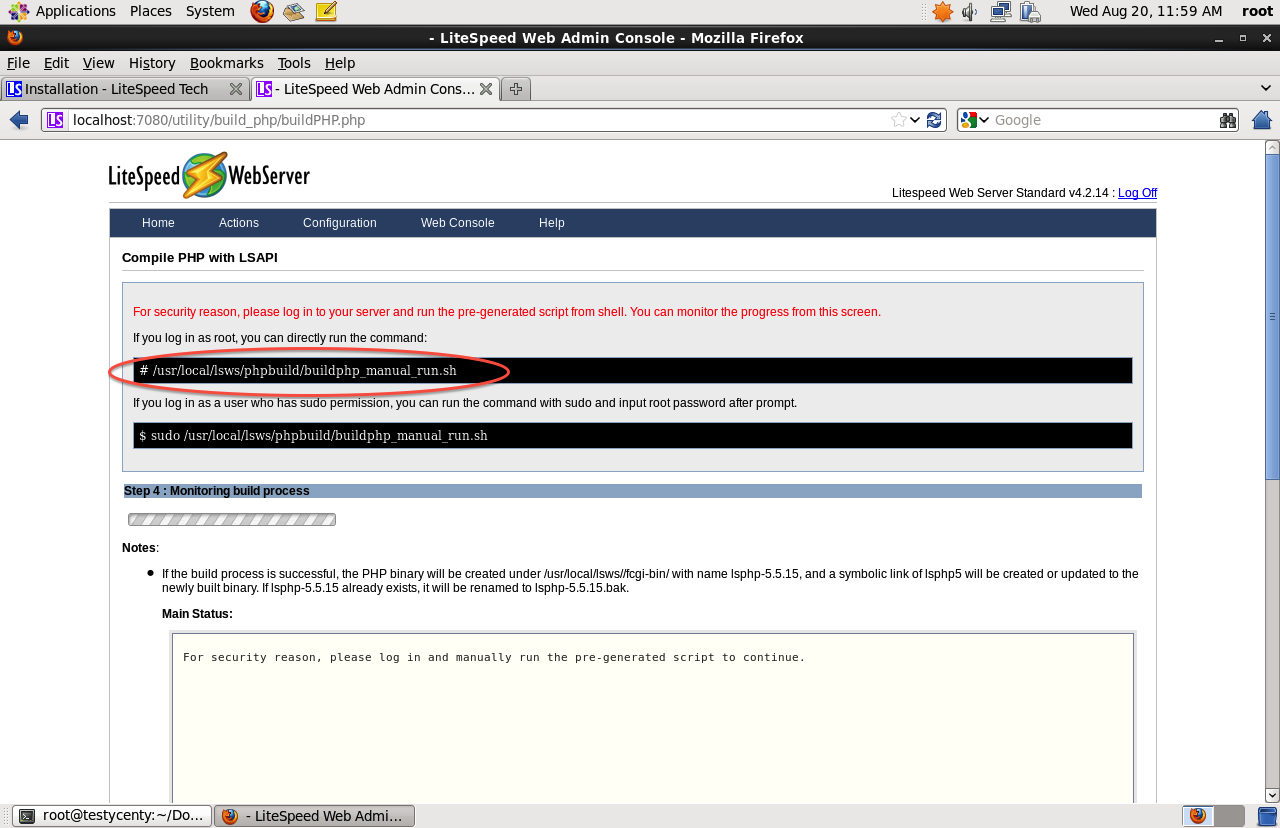Image resolution: width=1280 pixels, height=828 pixels.
Task: Click the 'Step 4 : Monitoring build process' heading
Action: (x=217, y=491)
